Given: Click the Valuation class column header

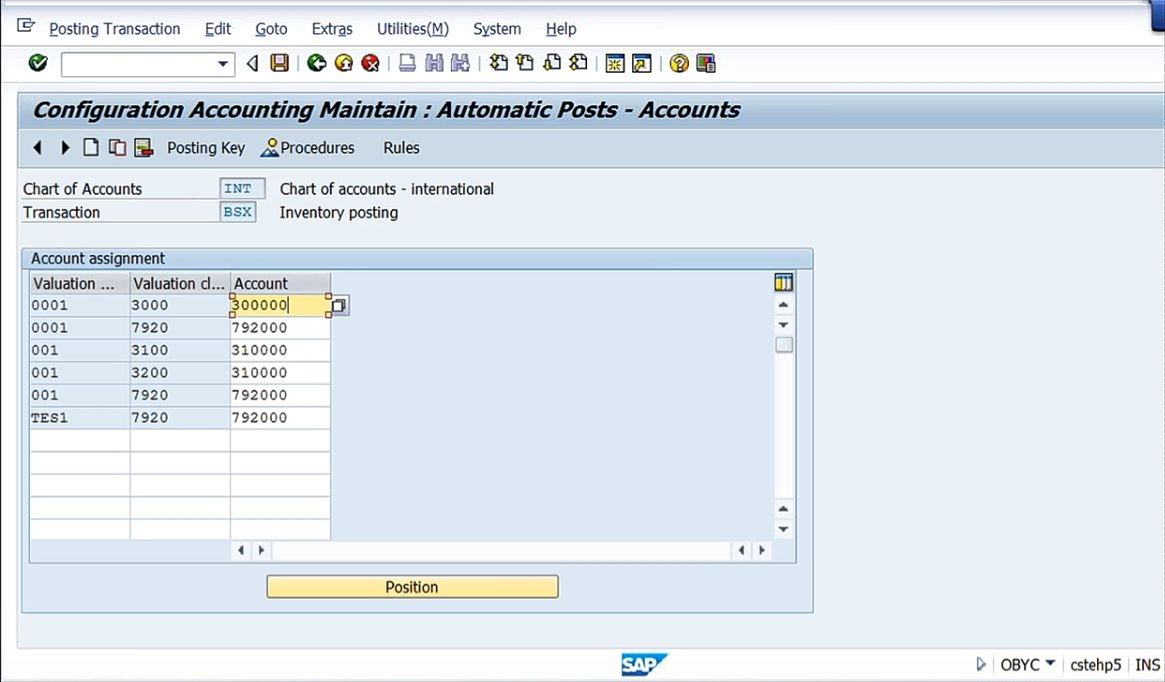Looking at the screenshot, I should tap(180, 283).
